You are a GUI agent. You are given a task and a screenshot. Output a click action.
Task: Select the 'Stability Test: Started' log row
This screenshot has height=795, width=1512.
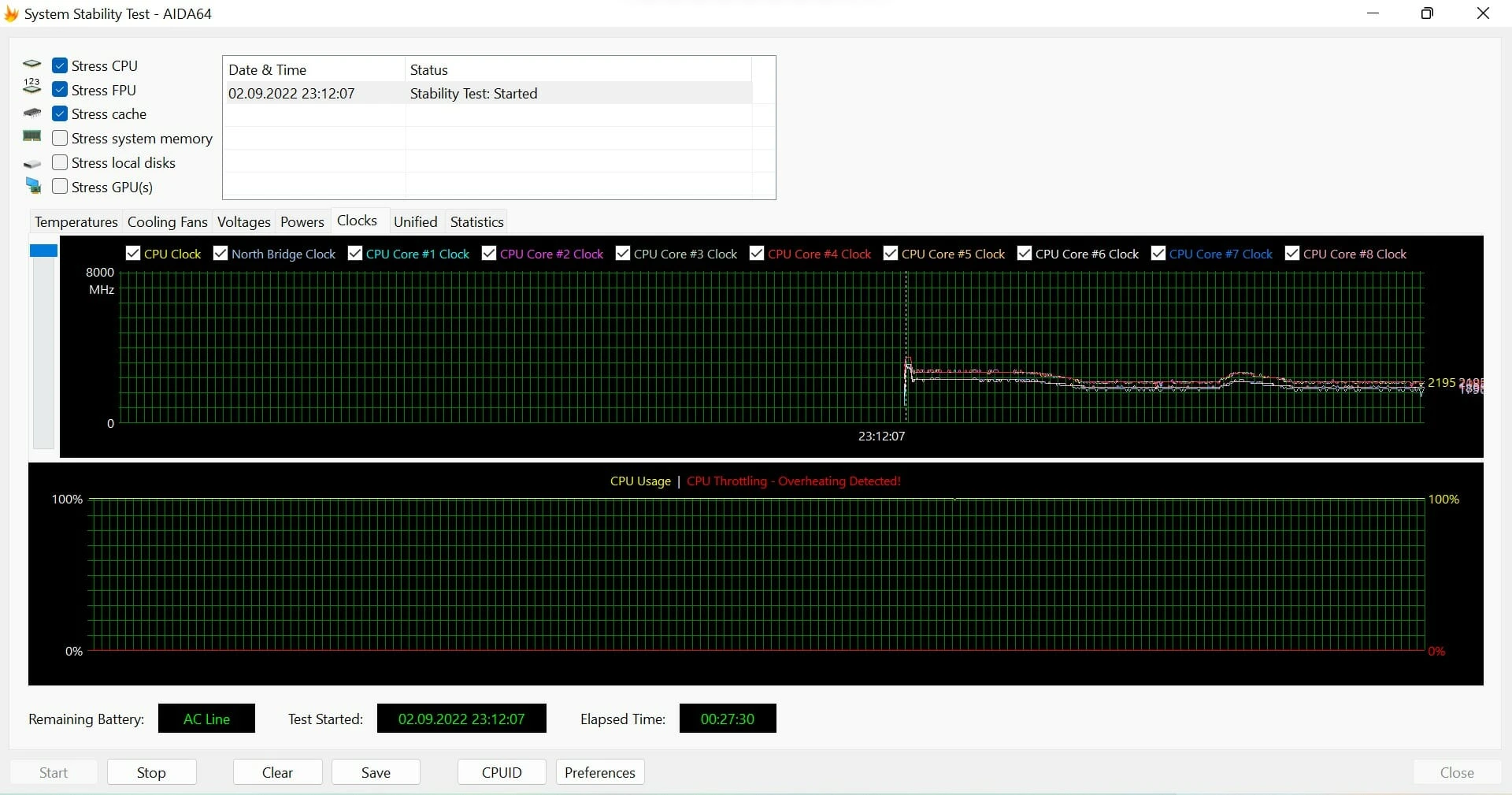(x=488, y=93)
